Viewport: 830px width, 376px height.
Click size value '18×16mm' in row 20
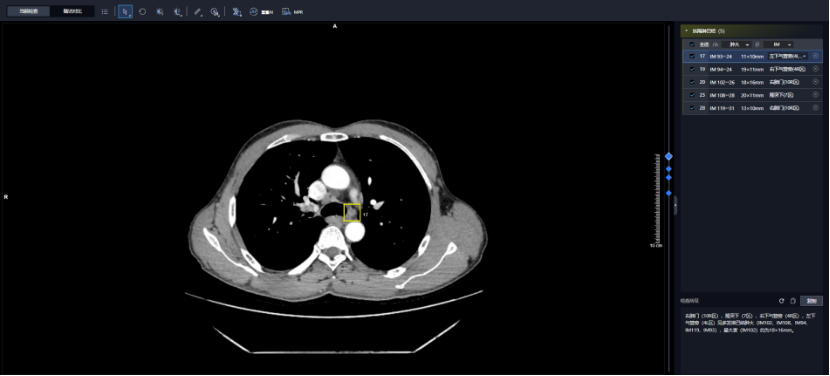pos(752,82)
